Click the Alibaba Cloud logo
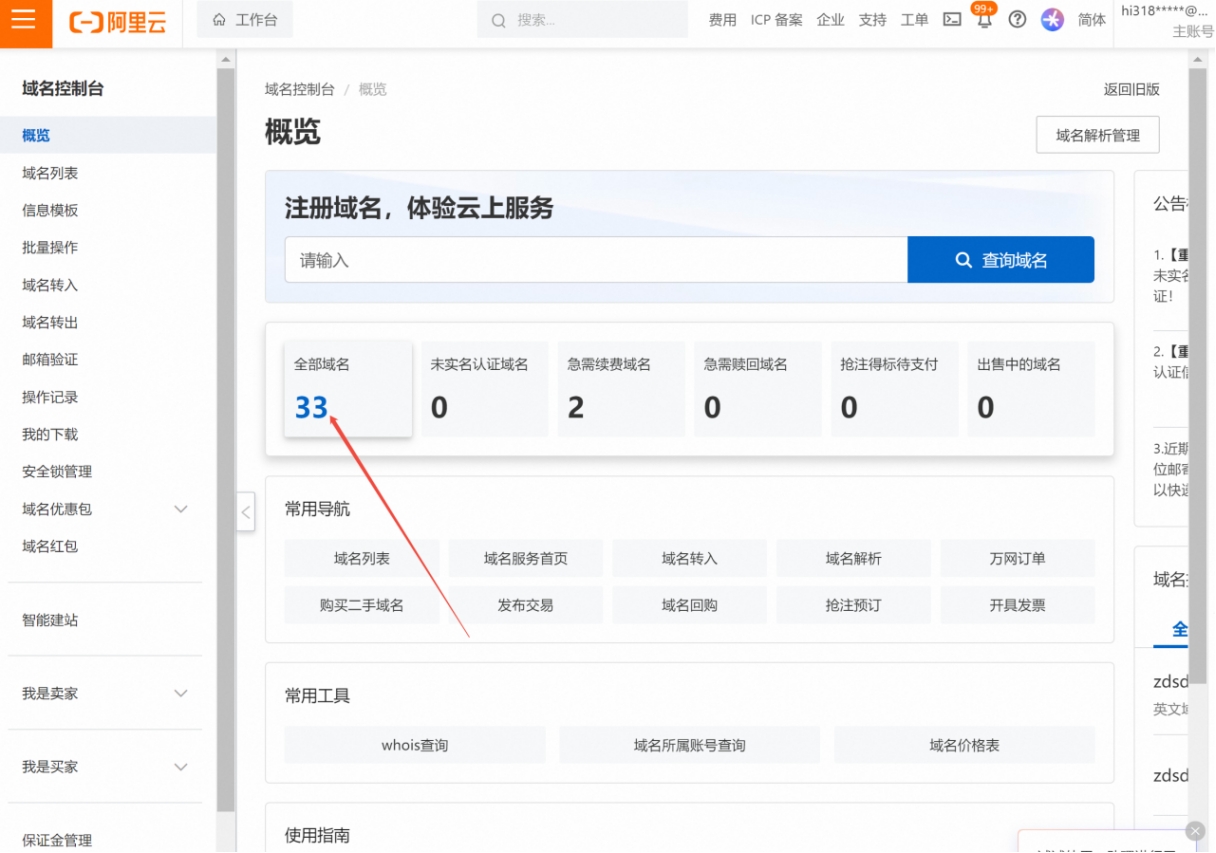This screenshot has width=1216, height=853. (x=118, y=22)
